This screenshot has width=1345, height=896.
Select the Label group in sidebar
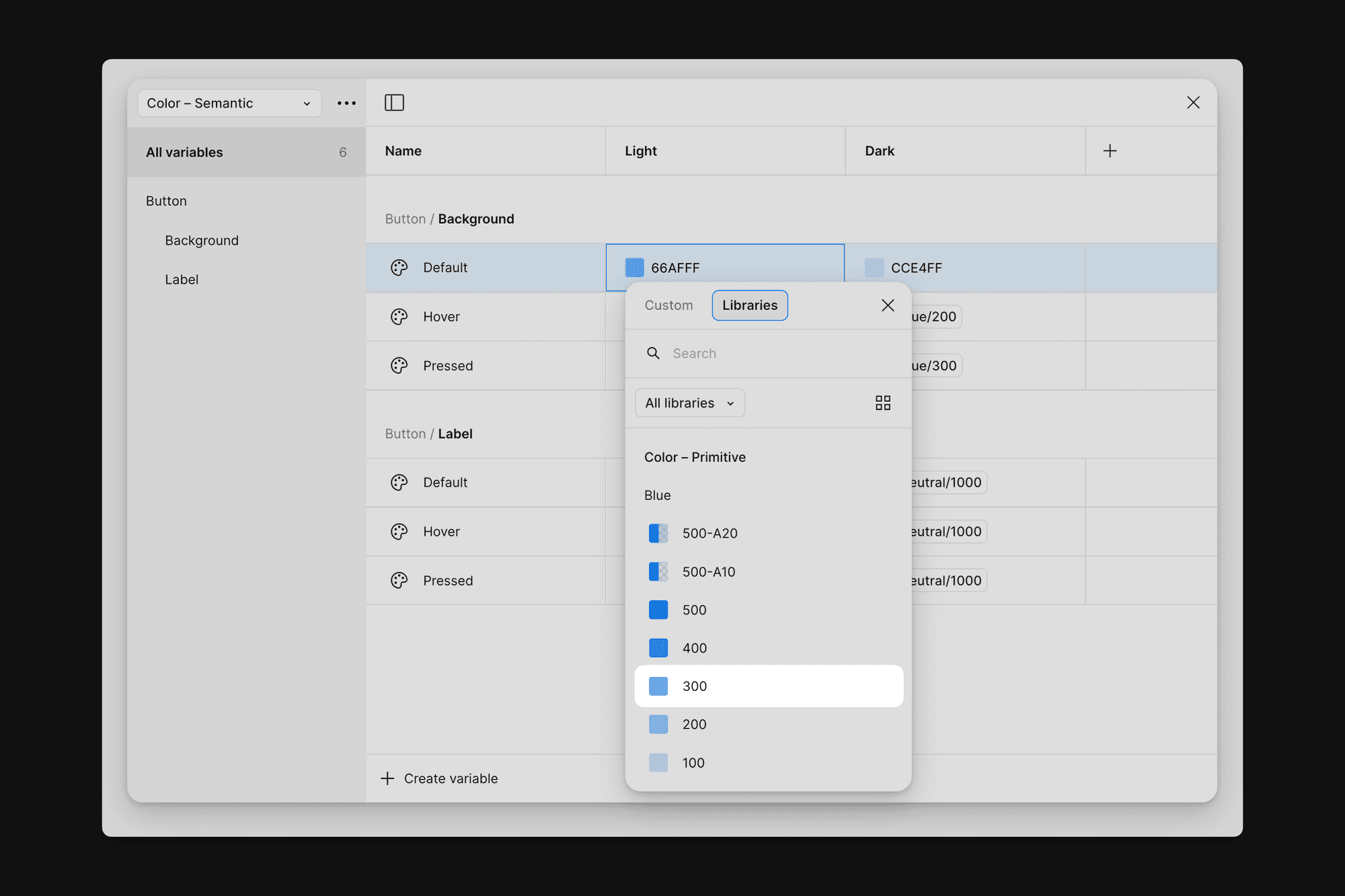tap(182, 280)
